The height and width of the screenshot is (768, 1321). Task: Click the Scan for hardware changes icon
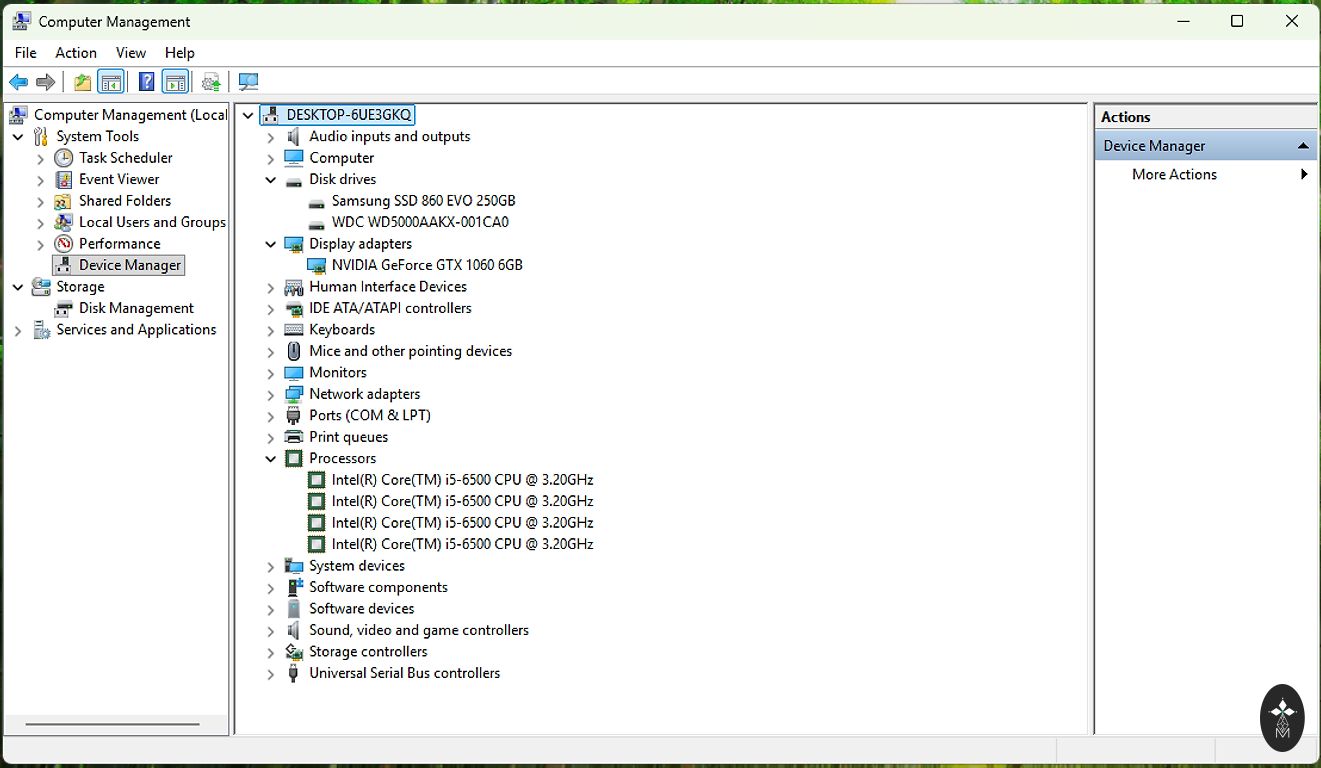point(249,82)
